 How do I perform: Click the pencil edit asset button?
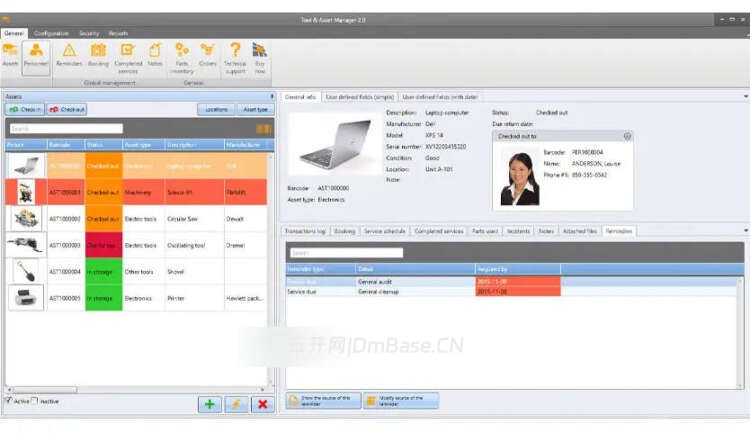click(236, 403)
